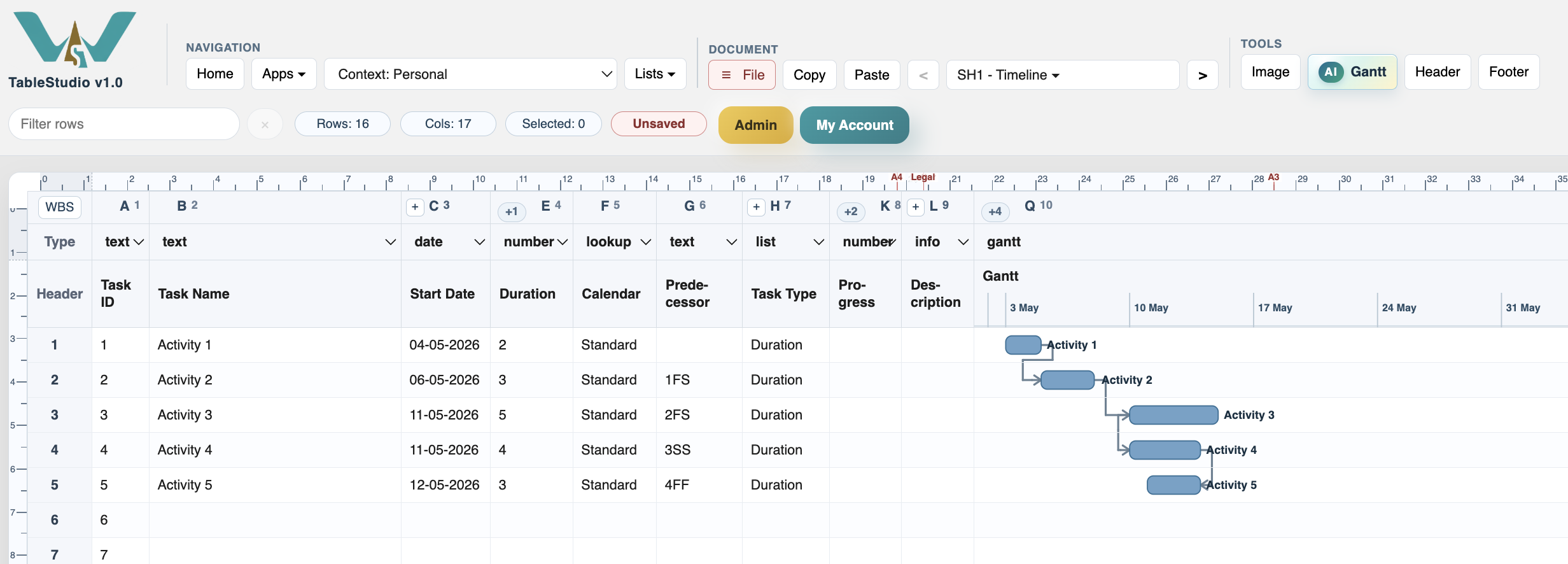
Task: Click the Admin button
Action: click(755, 125)
